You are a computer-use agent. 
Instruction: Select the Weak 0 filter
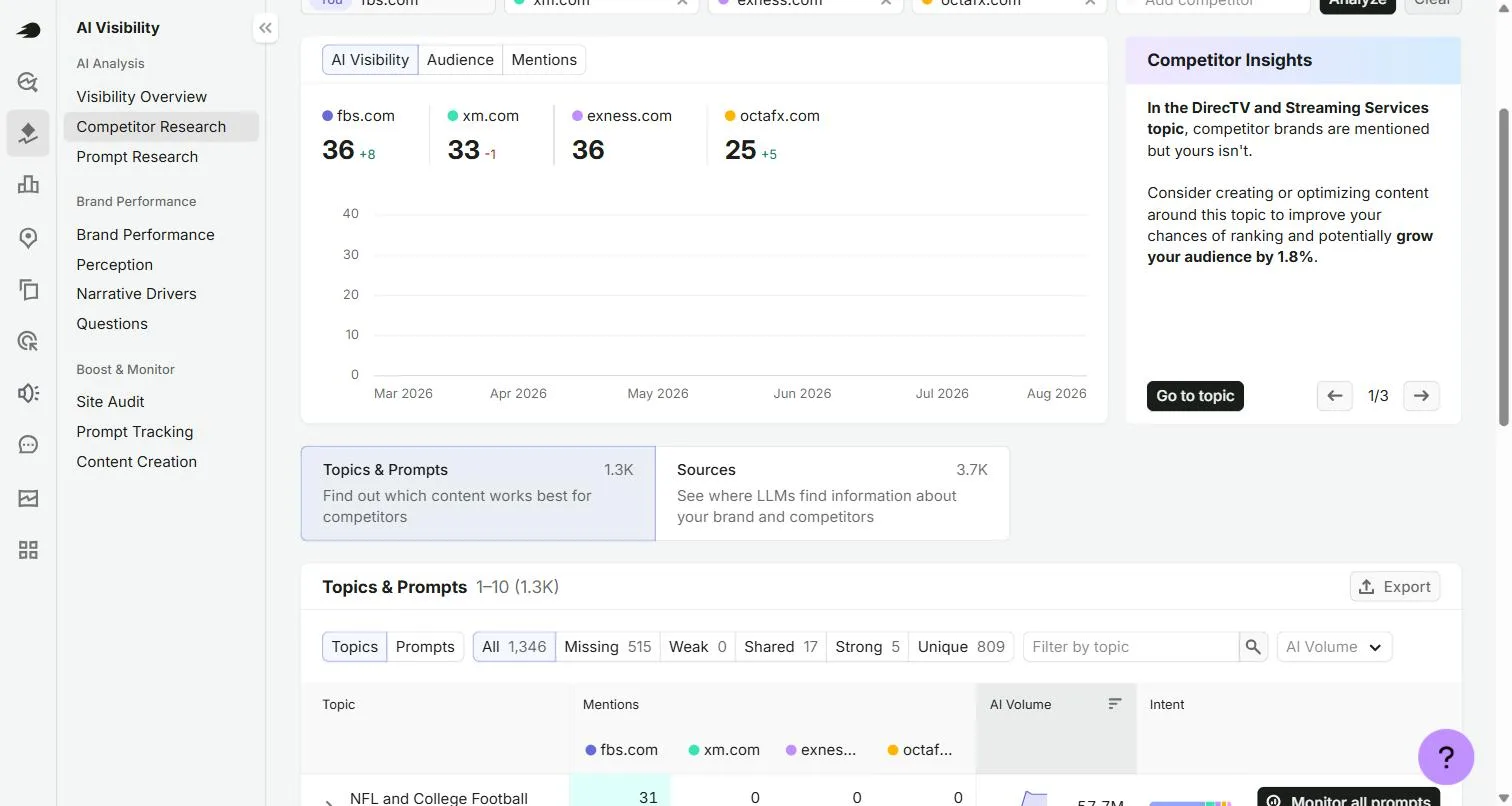pyautogui.click(x=698, y=647)
